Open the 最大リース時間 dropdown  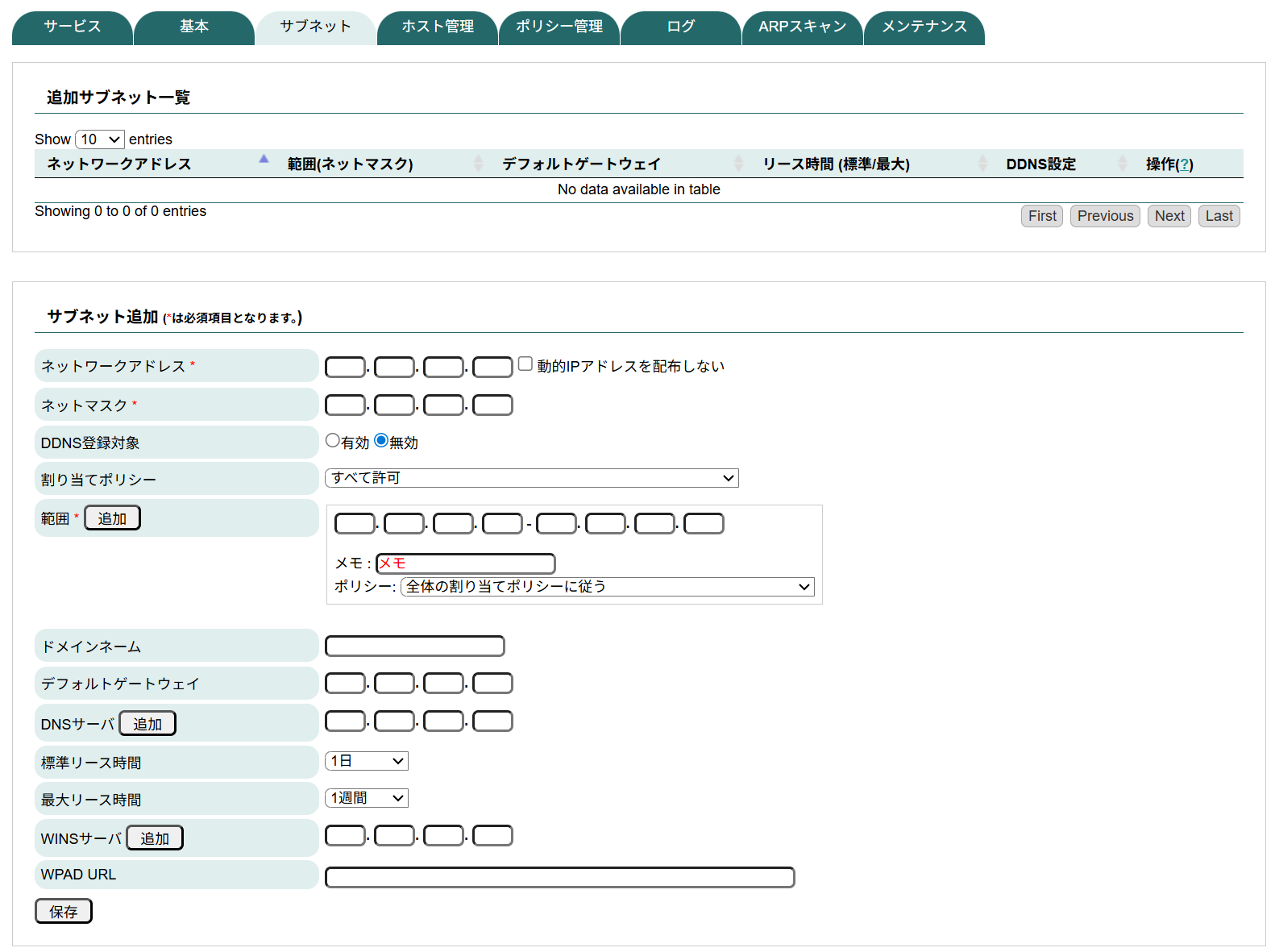pos(367,798)
